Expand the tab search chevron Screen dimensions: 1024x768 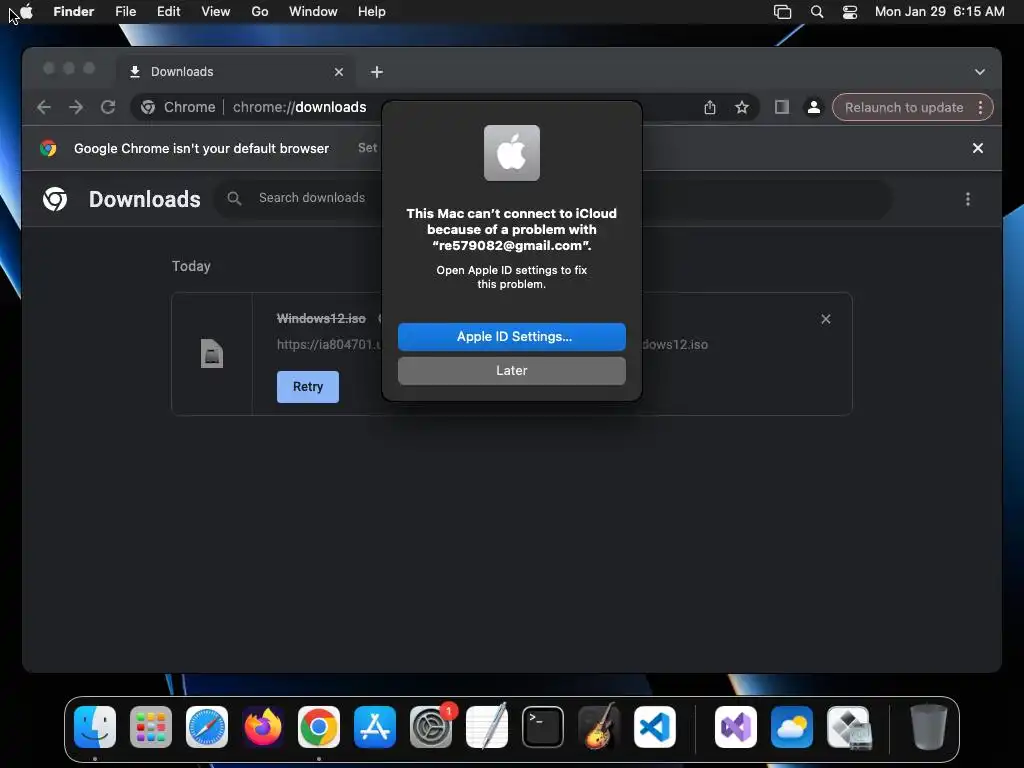[x=980, y=72]
